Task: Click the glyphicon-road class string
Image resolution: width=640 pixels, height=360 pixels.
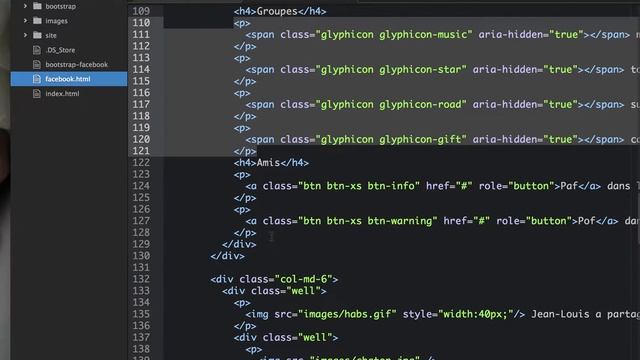Action: [391, 104]
